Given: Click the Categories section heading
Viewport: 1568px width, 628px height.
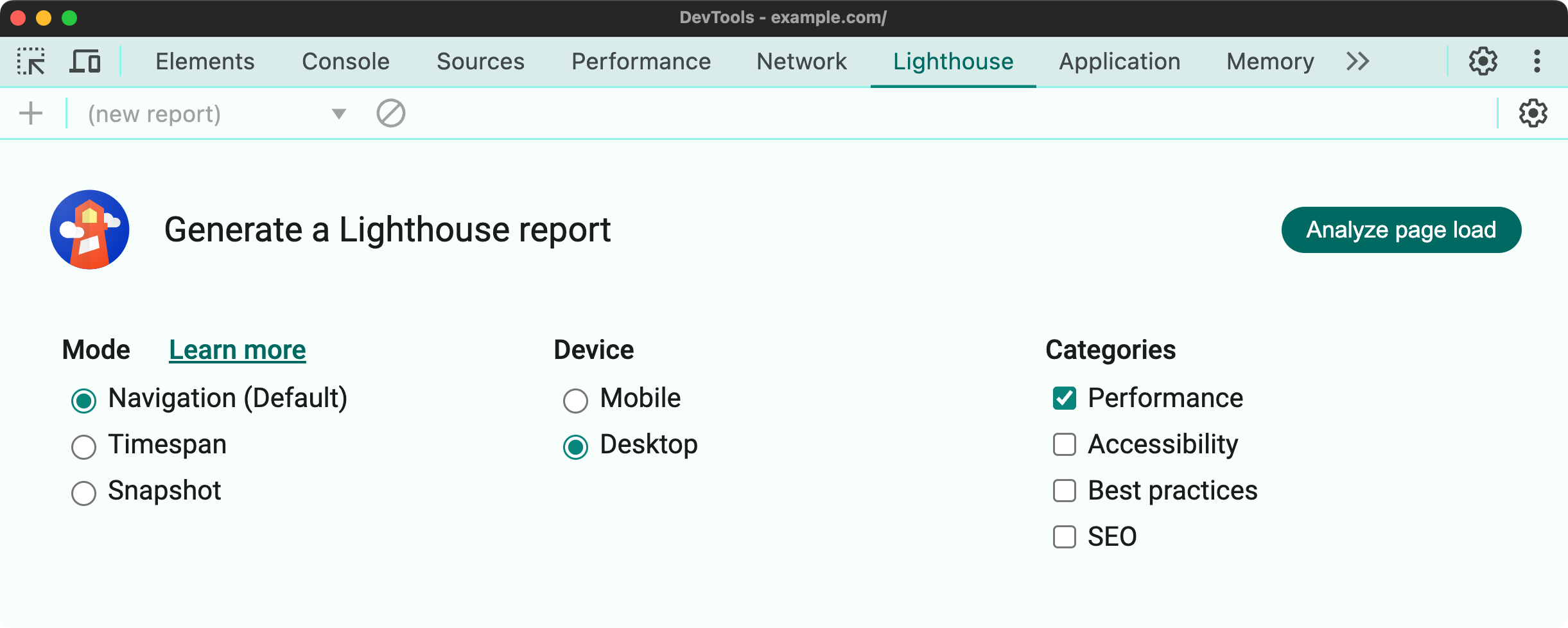Looking at the screenshot, I should pos(1110,350).
